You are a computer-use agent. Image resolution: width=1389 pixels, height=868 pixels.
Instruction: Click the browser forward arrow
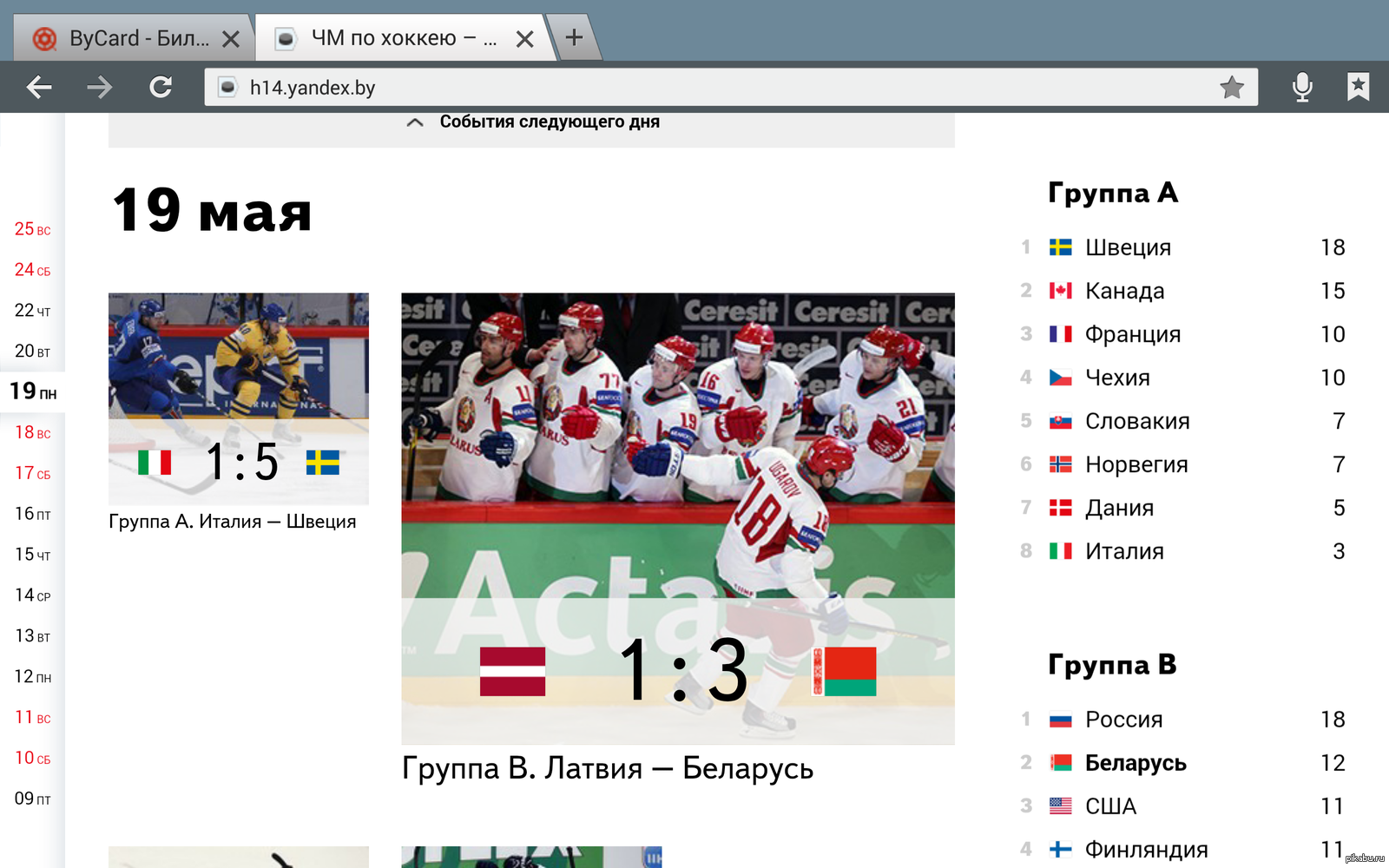tap(100, 87)
